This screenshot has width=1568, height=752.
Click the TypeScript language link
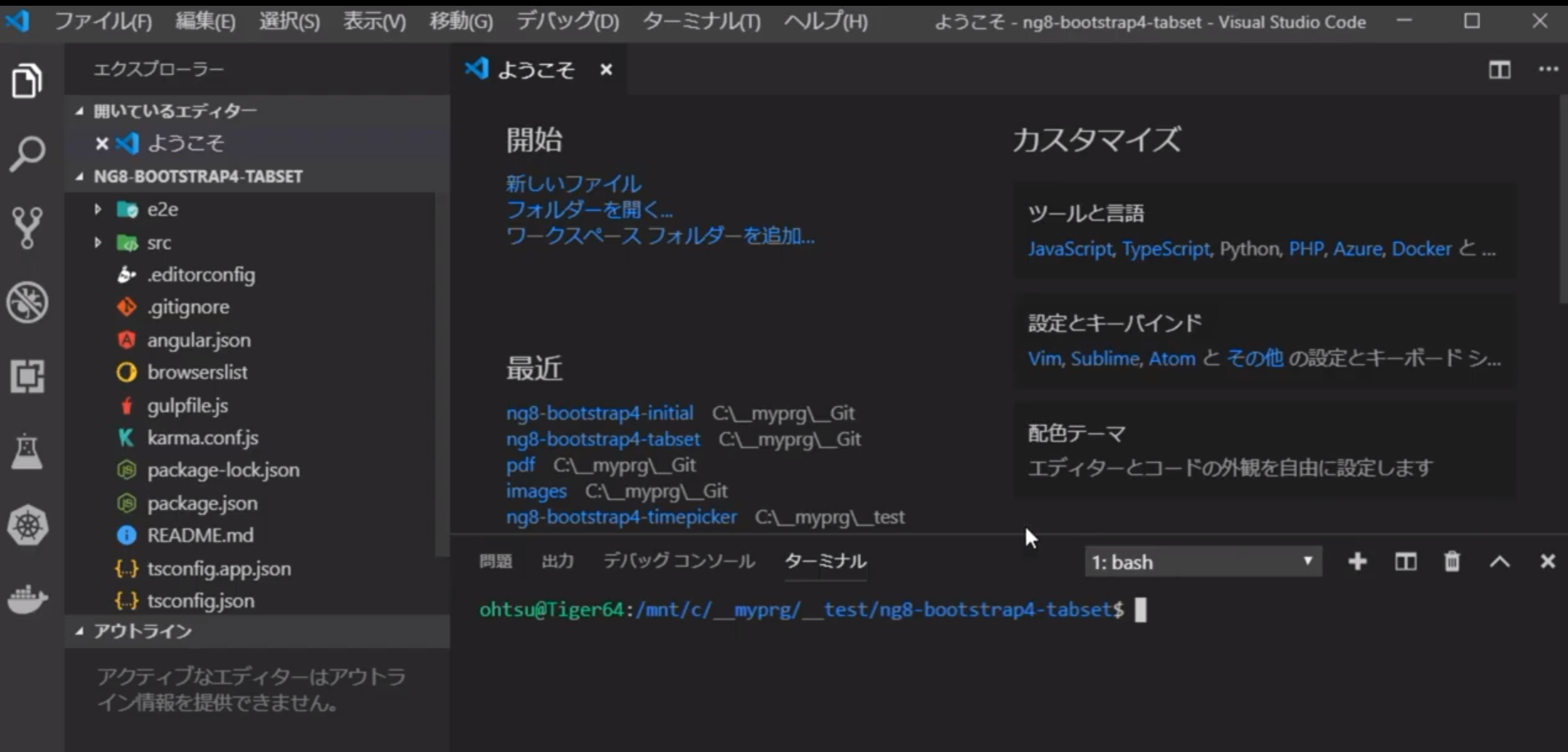pos(1166,249)
